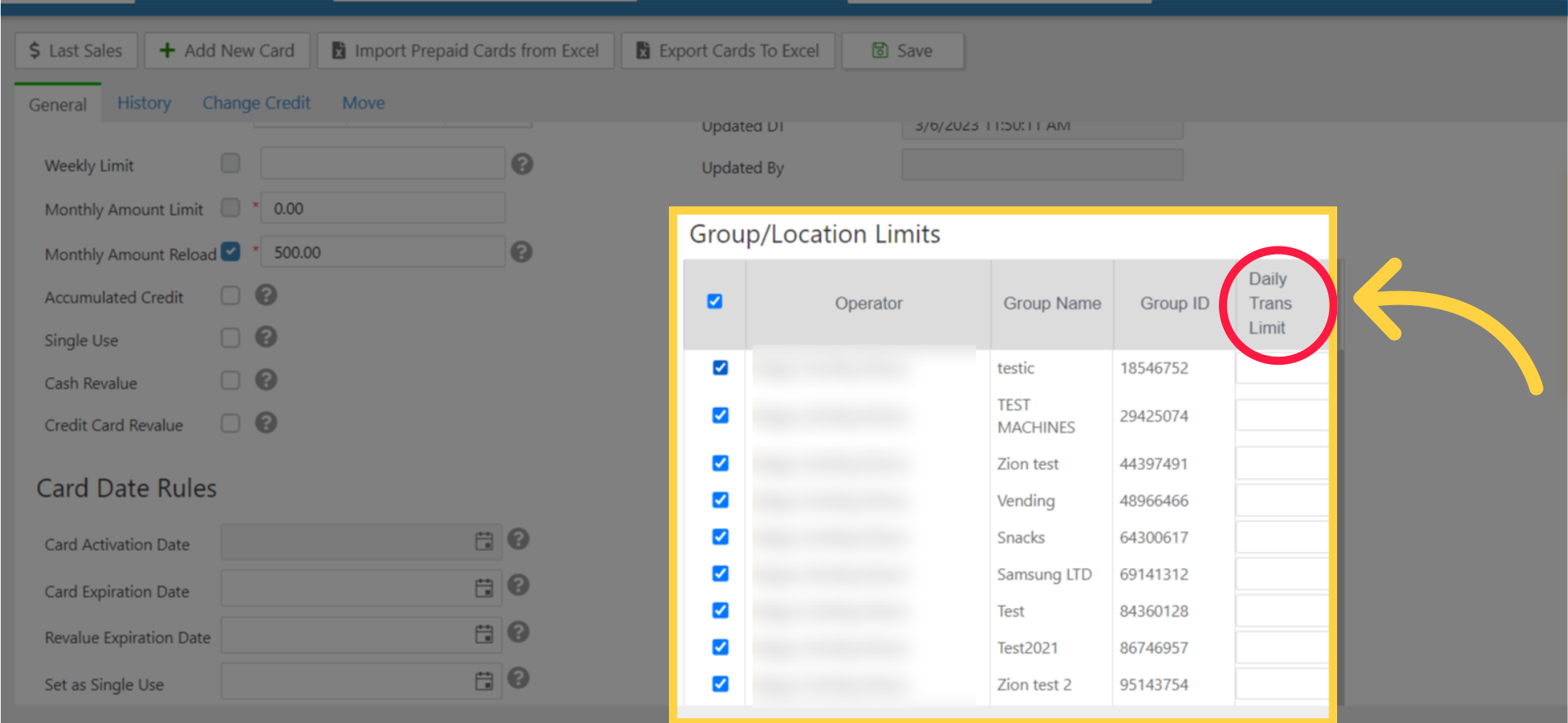Toggle Monthly Amount Limit checkbox
Image resolution: width=1568 pixels, height=723 pixels.
231,207
